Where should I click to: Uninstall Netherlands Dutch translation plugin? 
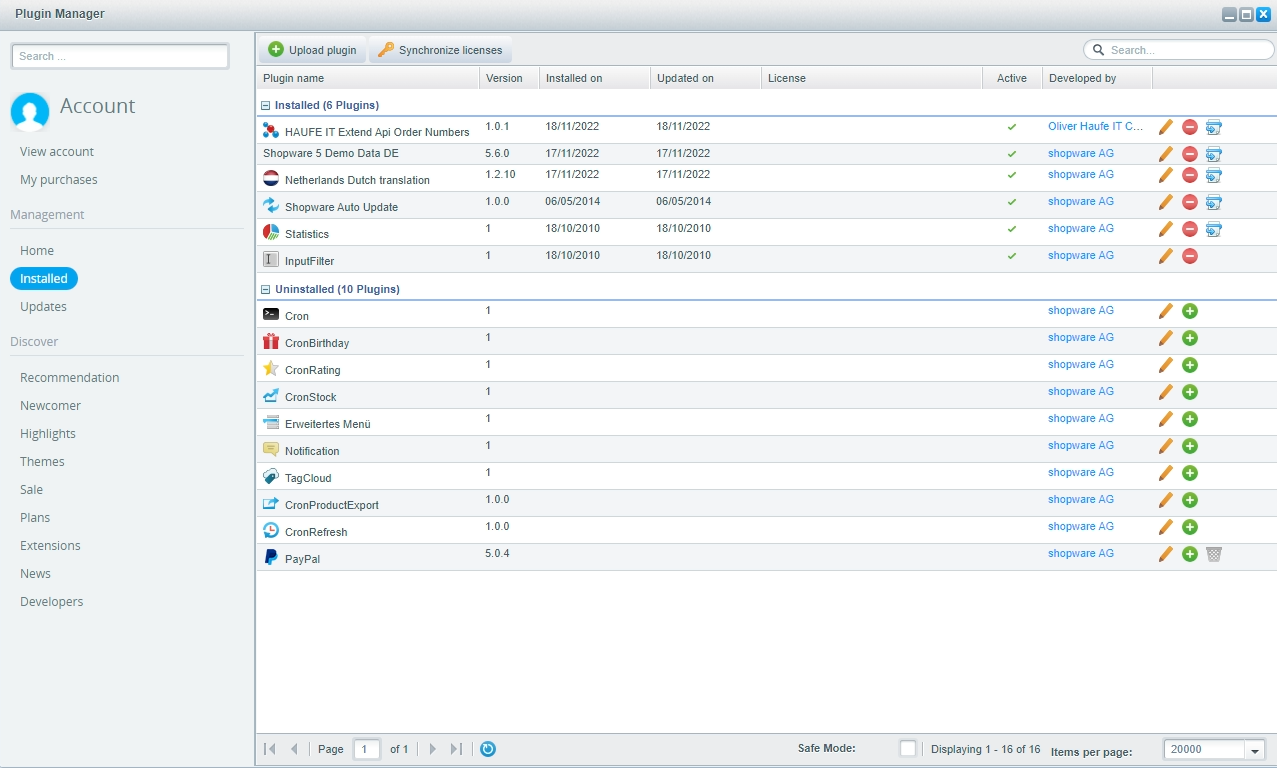[1190, 175]
